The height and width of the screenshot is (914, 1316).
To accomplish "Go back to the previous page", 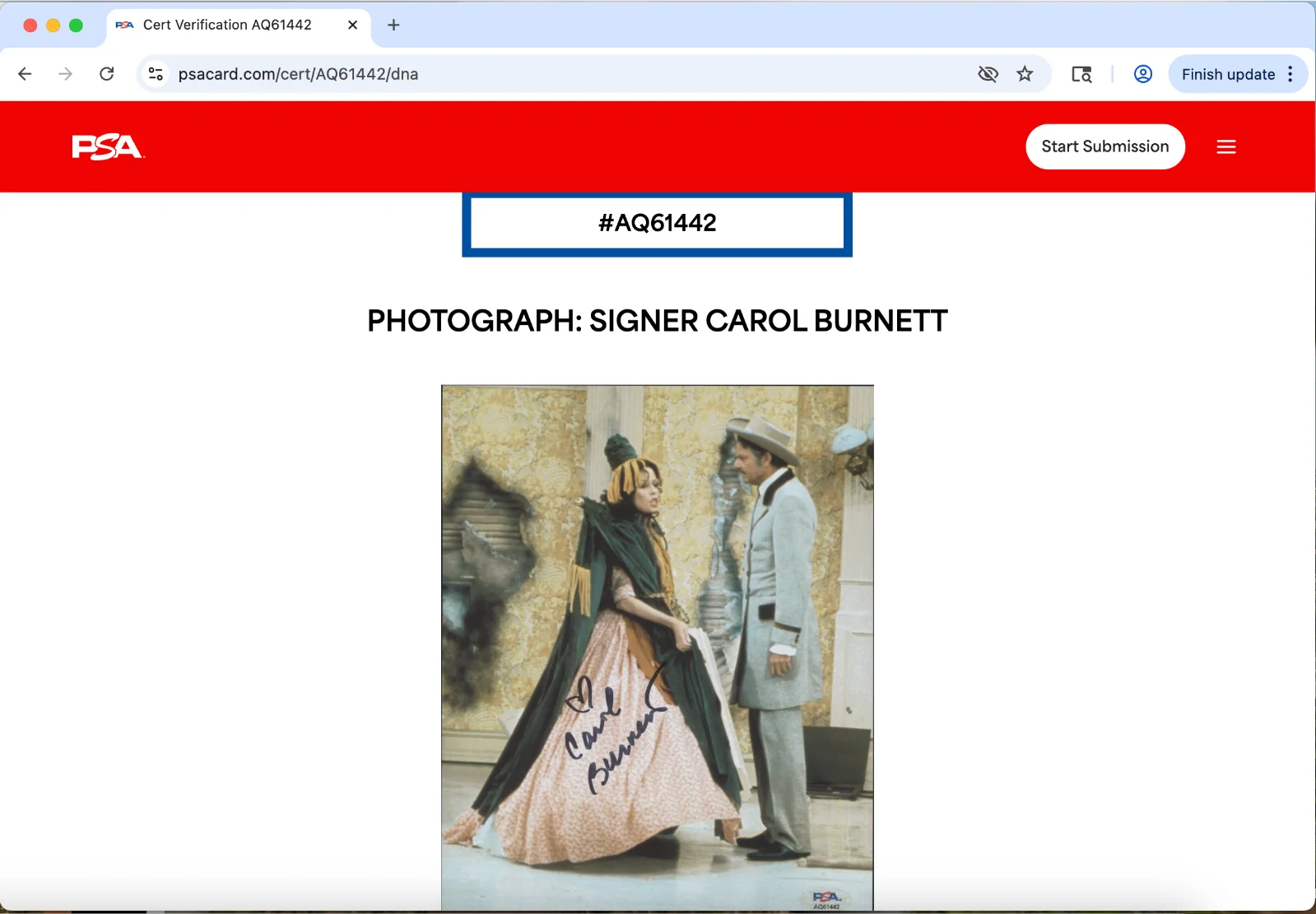I will [x=25, y=74].
